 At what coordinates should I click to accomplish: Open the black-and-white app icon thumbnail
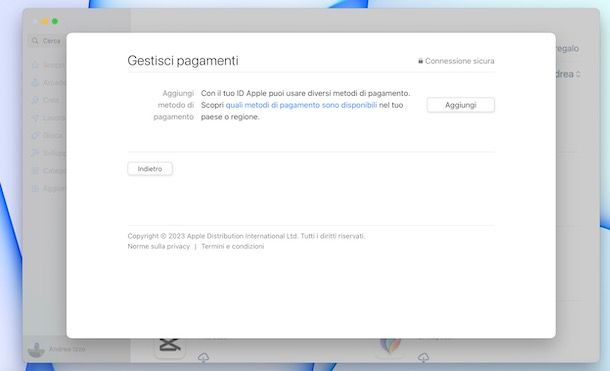point(170,347)
